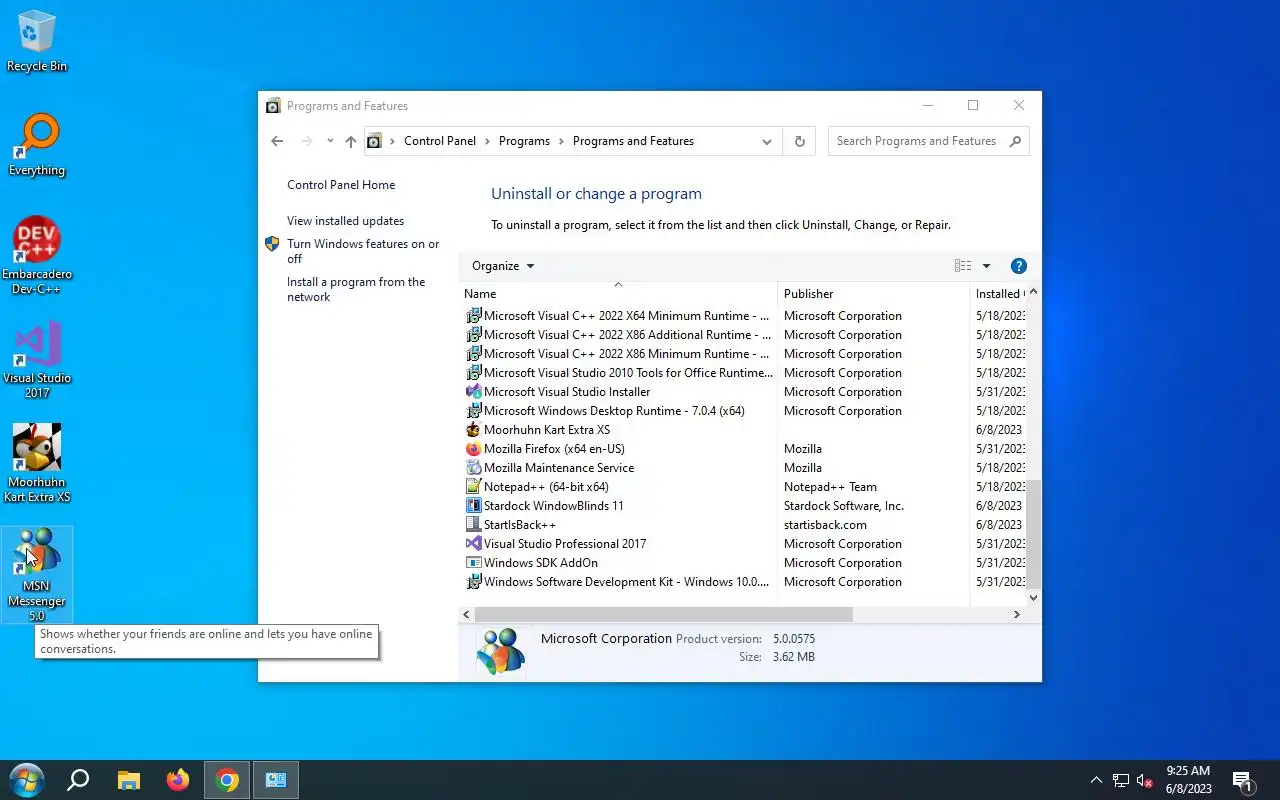Sort by the Name column header

tap(618, 294)
